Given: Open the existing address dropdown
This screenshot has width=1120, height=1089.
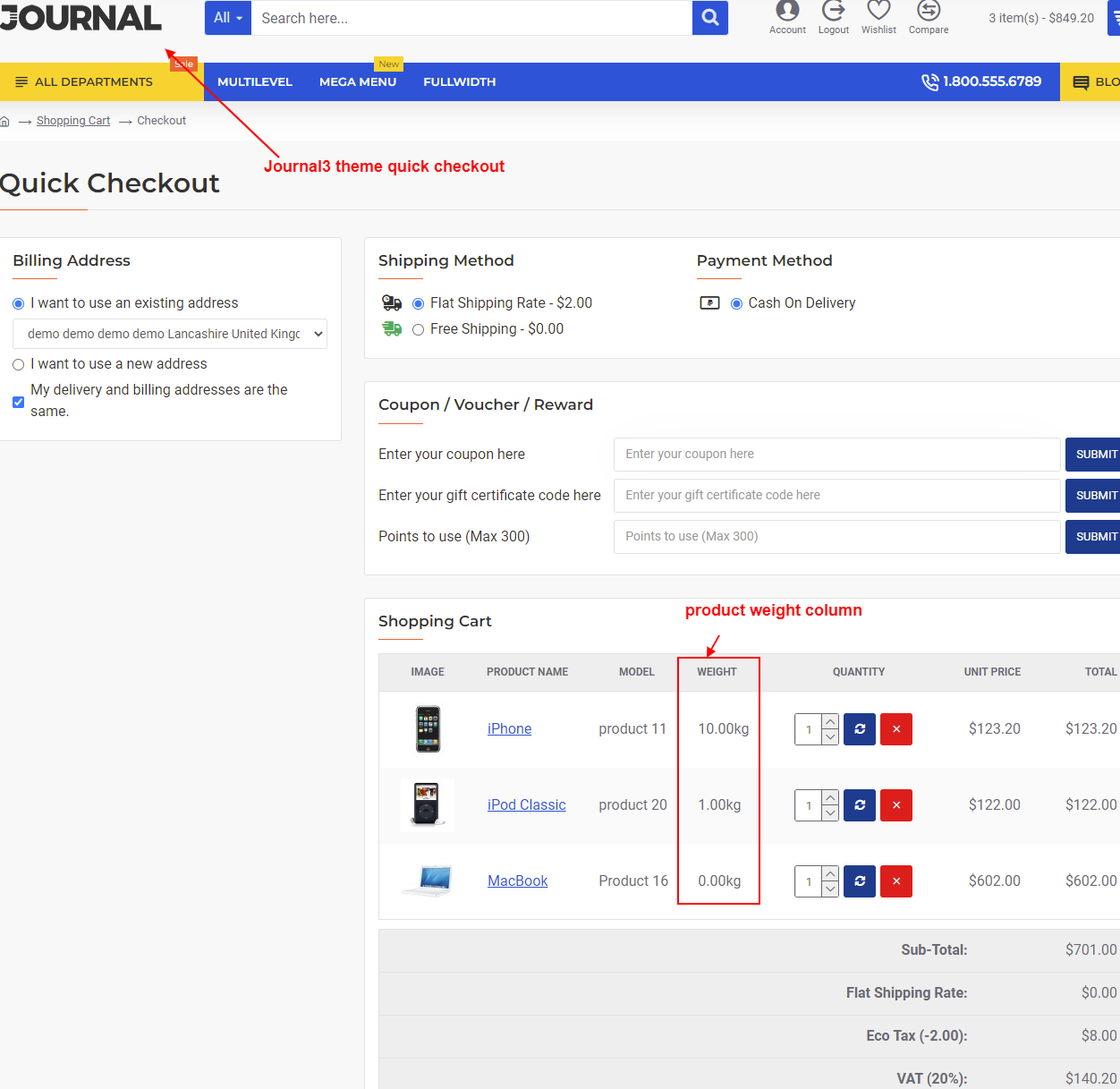Looking at the screenshot, I should click(x=170, y=334).
